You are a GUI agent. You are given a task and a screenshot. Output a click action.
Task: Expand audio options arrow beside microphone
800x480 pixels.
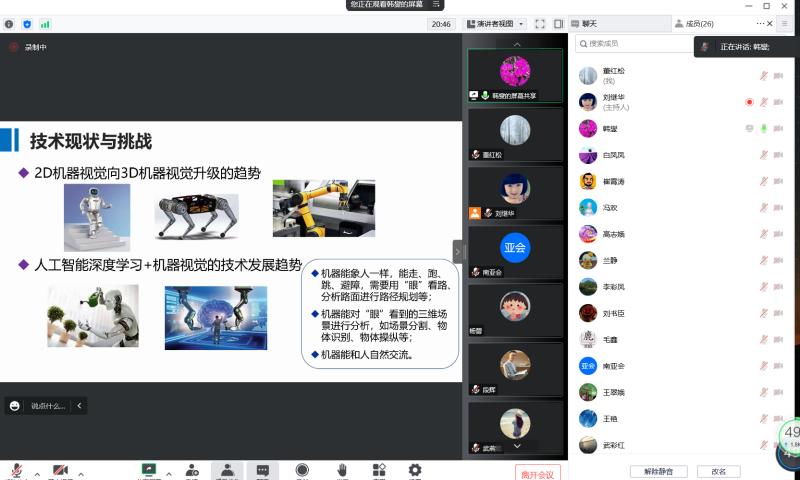coord(37,472)
